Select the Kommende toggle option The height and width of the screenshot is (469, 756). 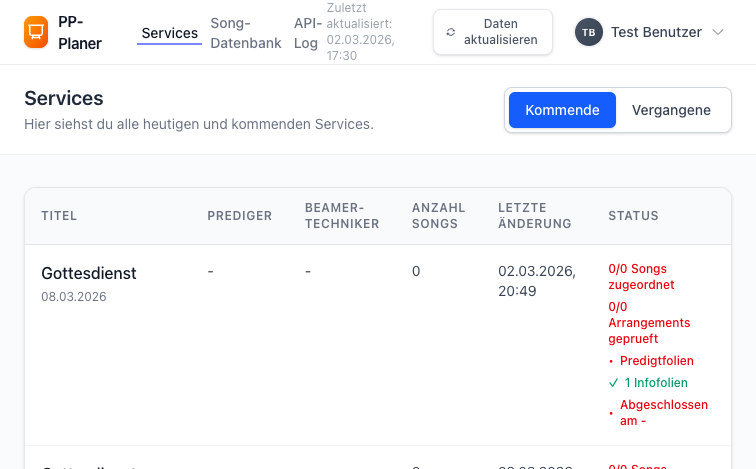point(561,110)
